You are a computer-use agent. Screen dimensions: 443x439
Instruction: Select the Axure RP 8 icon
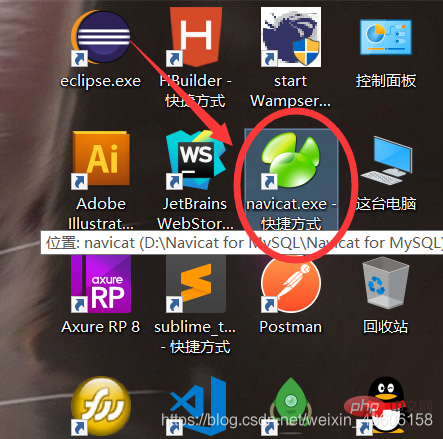click(100, 283)
